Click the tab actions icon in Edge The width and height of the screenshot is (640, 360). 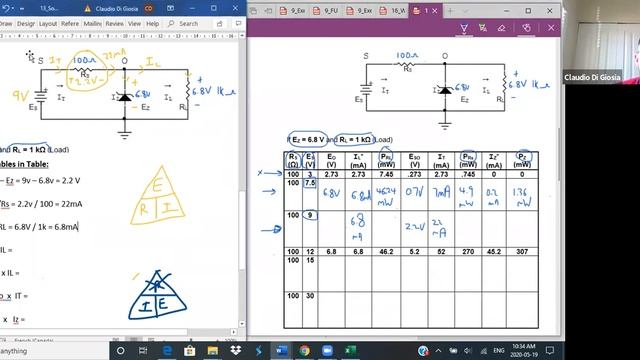tap(253, 11)
